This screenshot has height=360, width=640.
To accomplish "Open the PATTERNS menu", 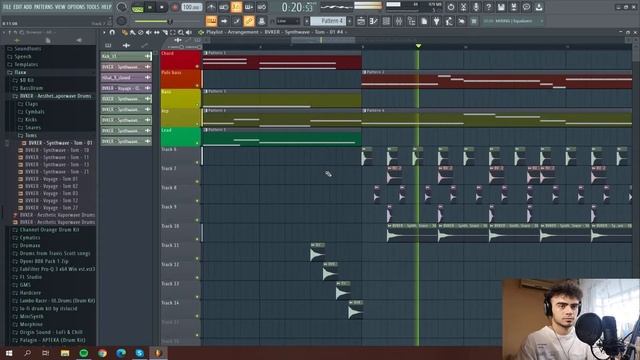I will (x=43, y=7).
